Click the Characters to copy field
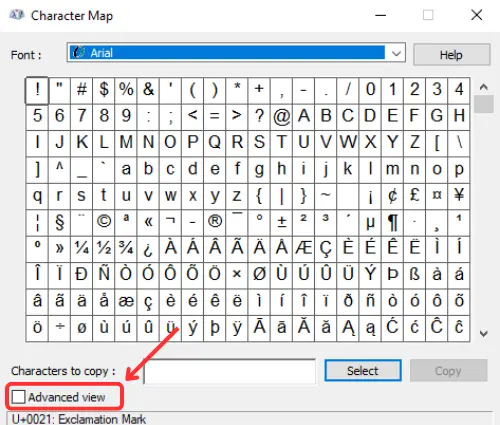This screenshot has width=500, height=425. point(230,371)
